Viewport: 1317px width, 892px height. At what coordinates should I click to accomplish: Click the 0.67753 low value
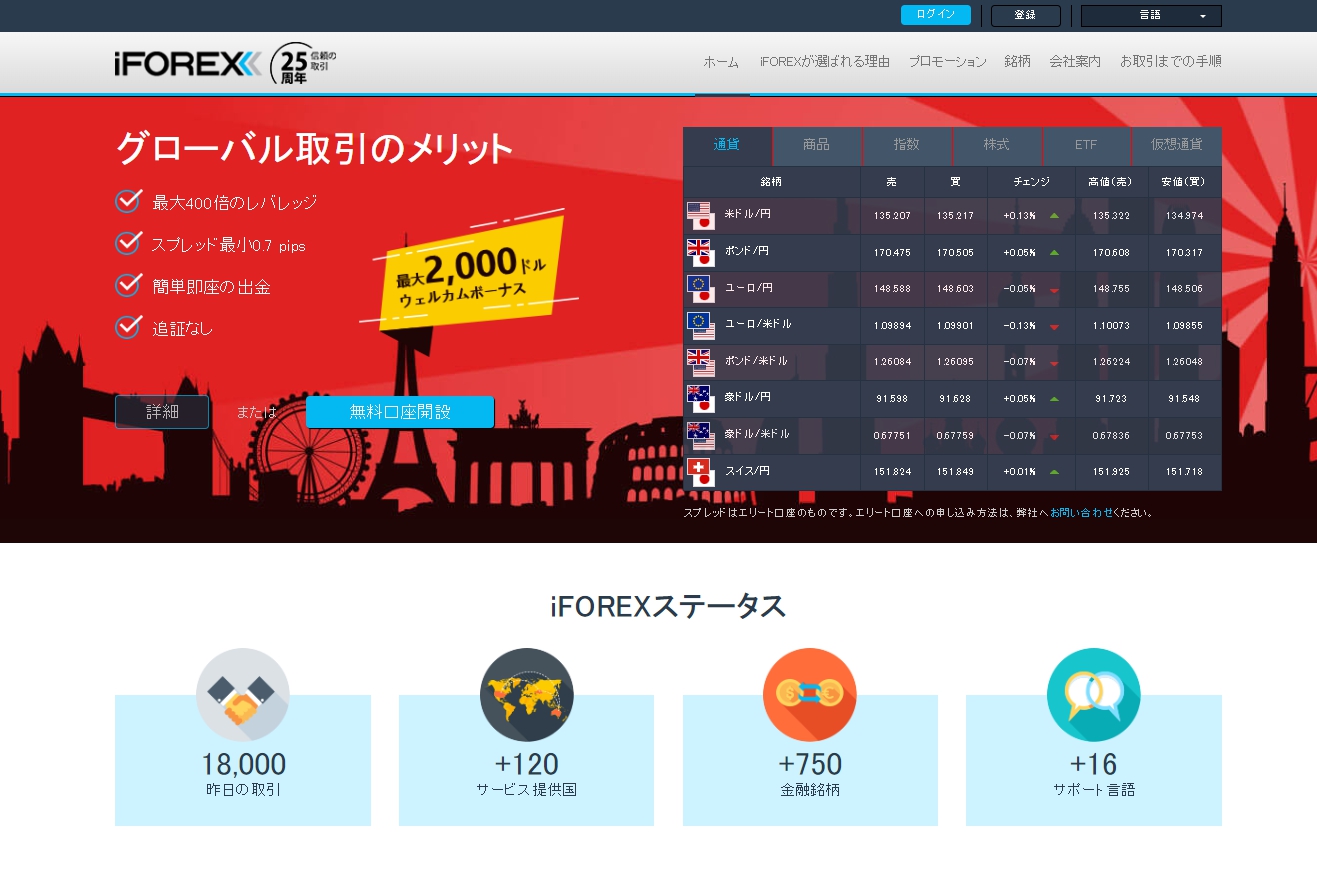pyautogui.click(x=1184, y=436)
